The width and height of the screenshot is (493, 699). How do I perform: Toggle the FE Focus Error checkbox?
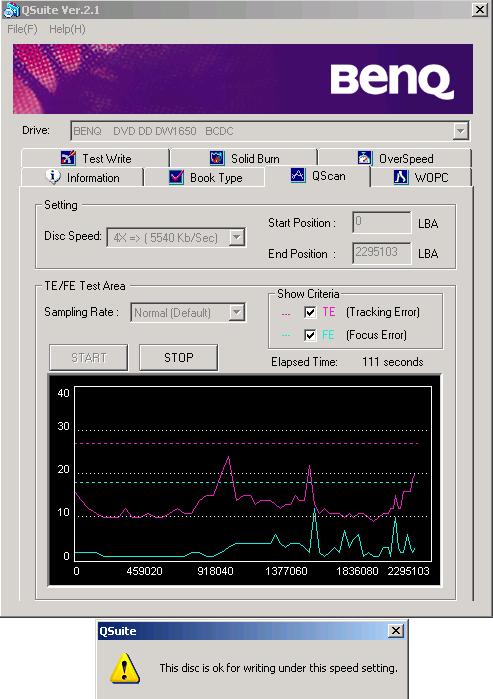tap(310, 335)
